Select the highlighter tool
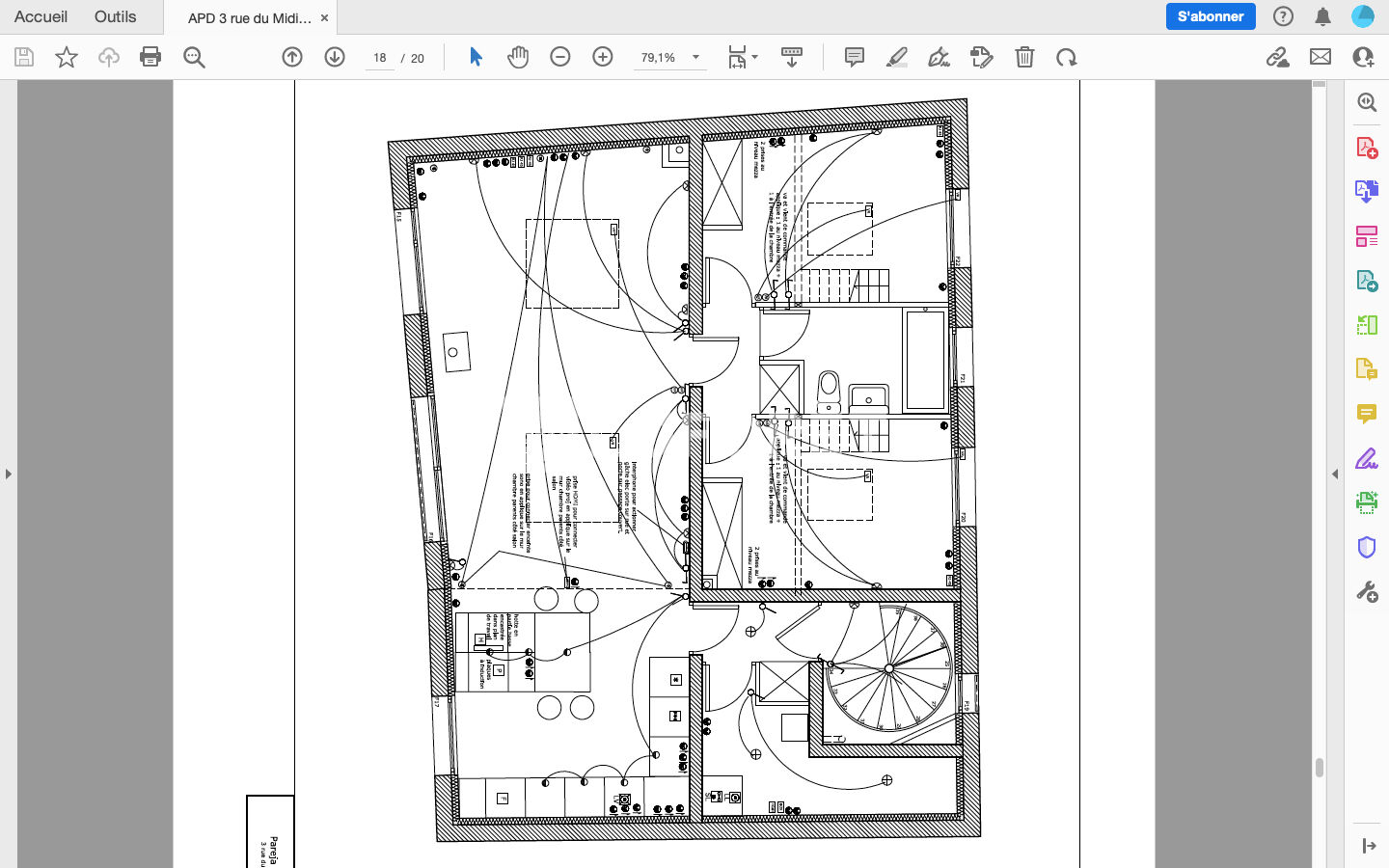This screenshot has width=1389, height=868. (897, 57)
